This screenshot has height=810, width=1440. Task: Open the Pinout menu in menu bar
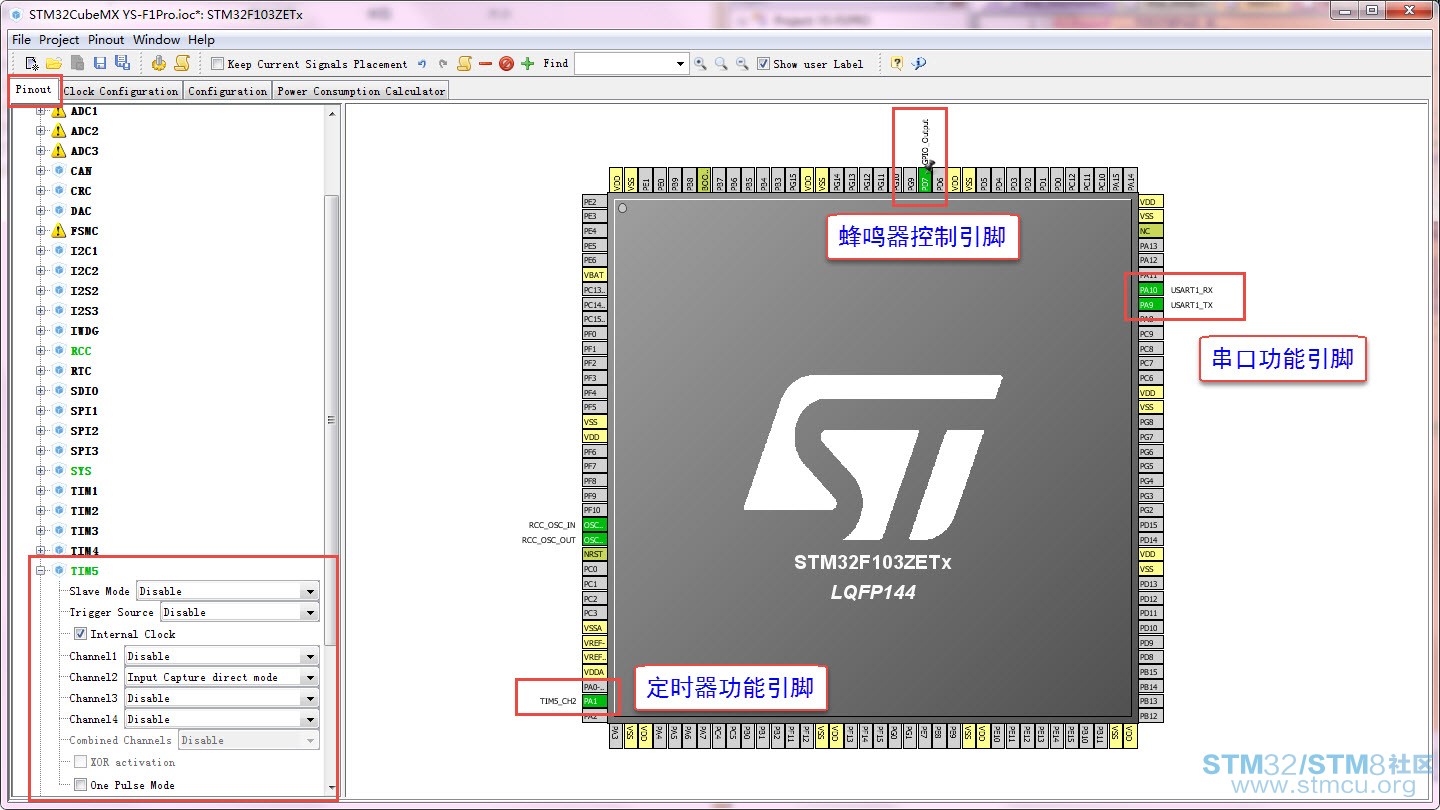[x=106, y=40]
